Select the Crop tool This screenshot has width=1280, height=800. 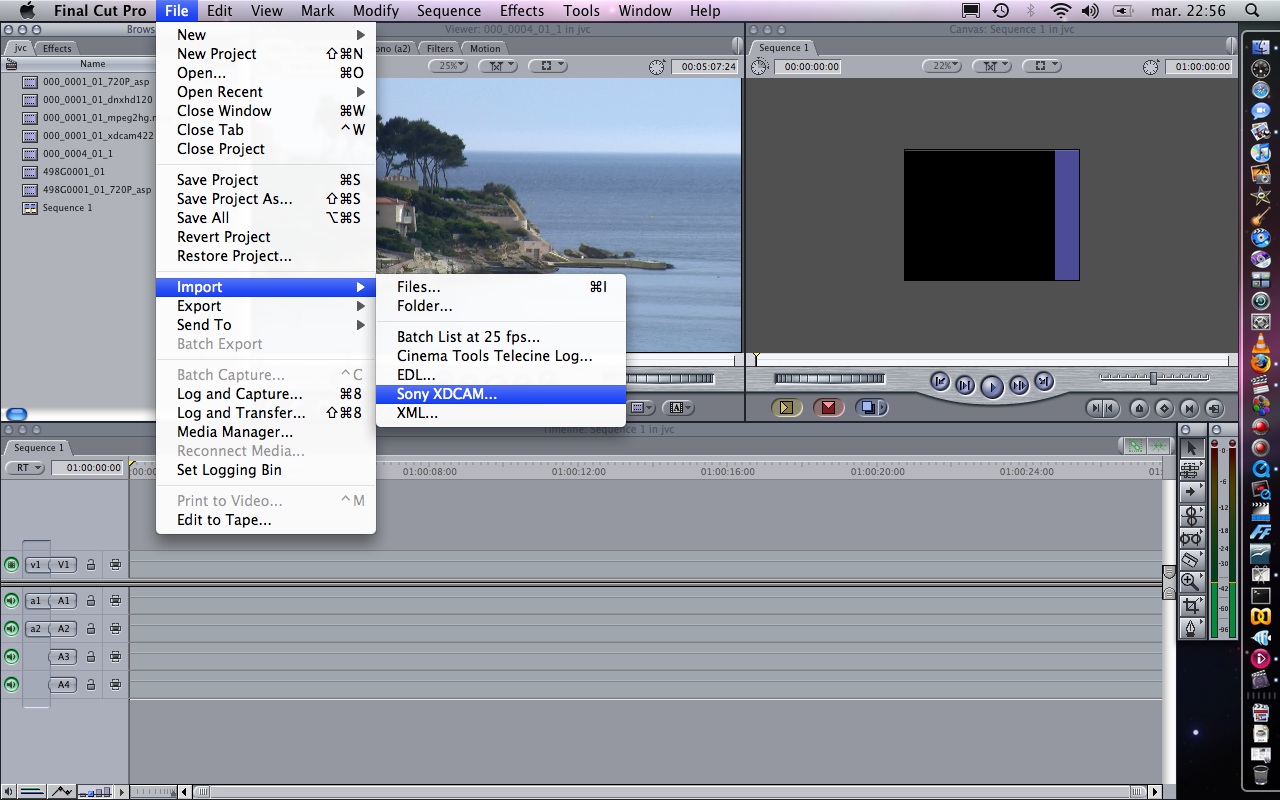point(1190,605)
